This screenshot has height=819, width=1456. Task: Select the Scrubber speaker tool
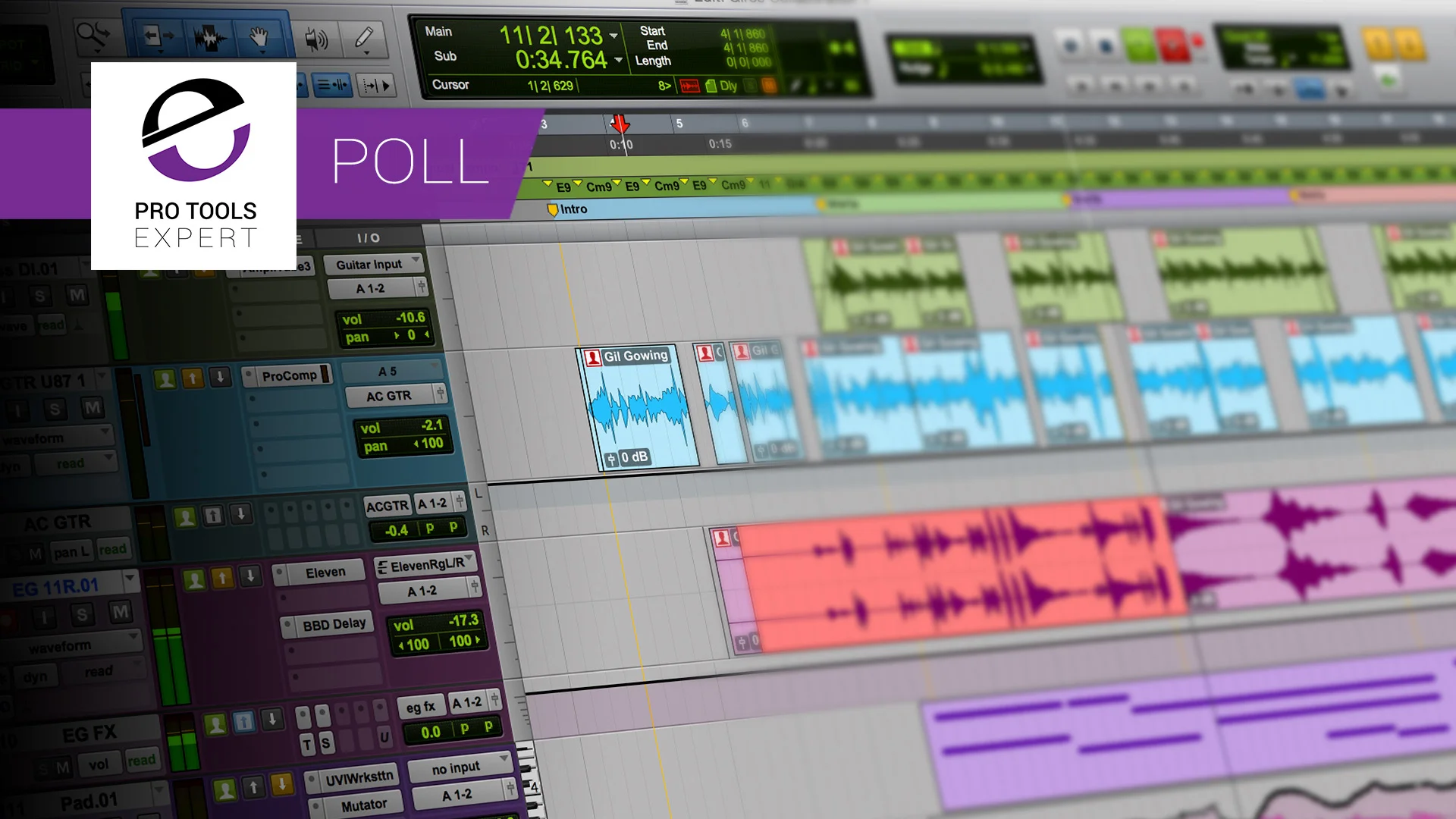coord(315,39)
